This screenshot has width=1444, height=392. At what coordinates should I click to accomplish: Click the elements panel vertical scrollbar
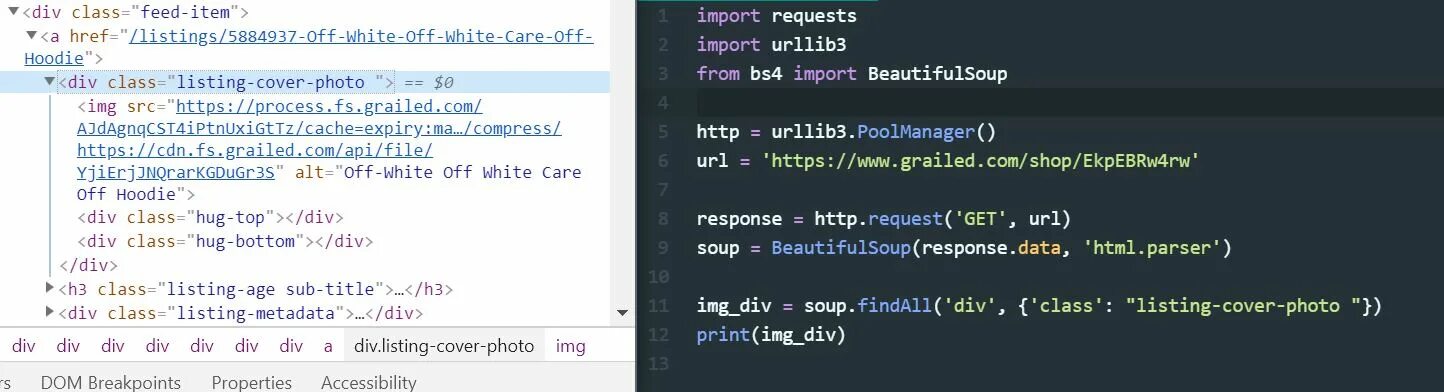pyautogui.click(x=622, y=160)
